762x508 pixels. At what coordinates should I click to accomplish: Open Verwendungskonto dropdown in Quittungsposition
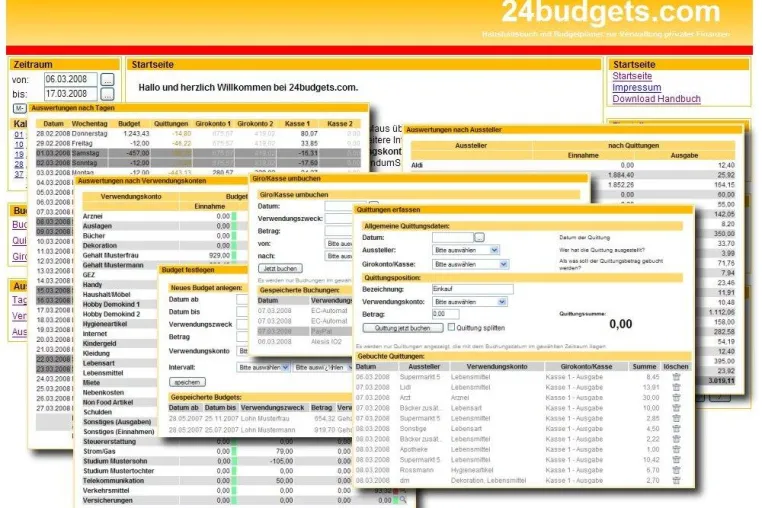pos(470,302)
